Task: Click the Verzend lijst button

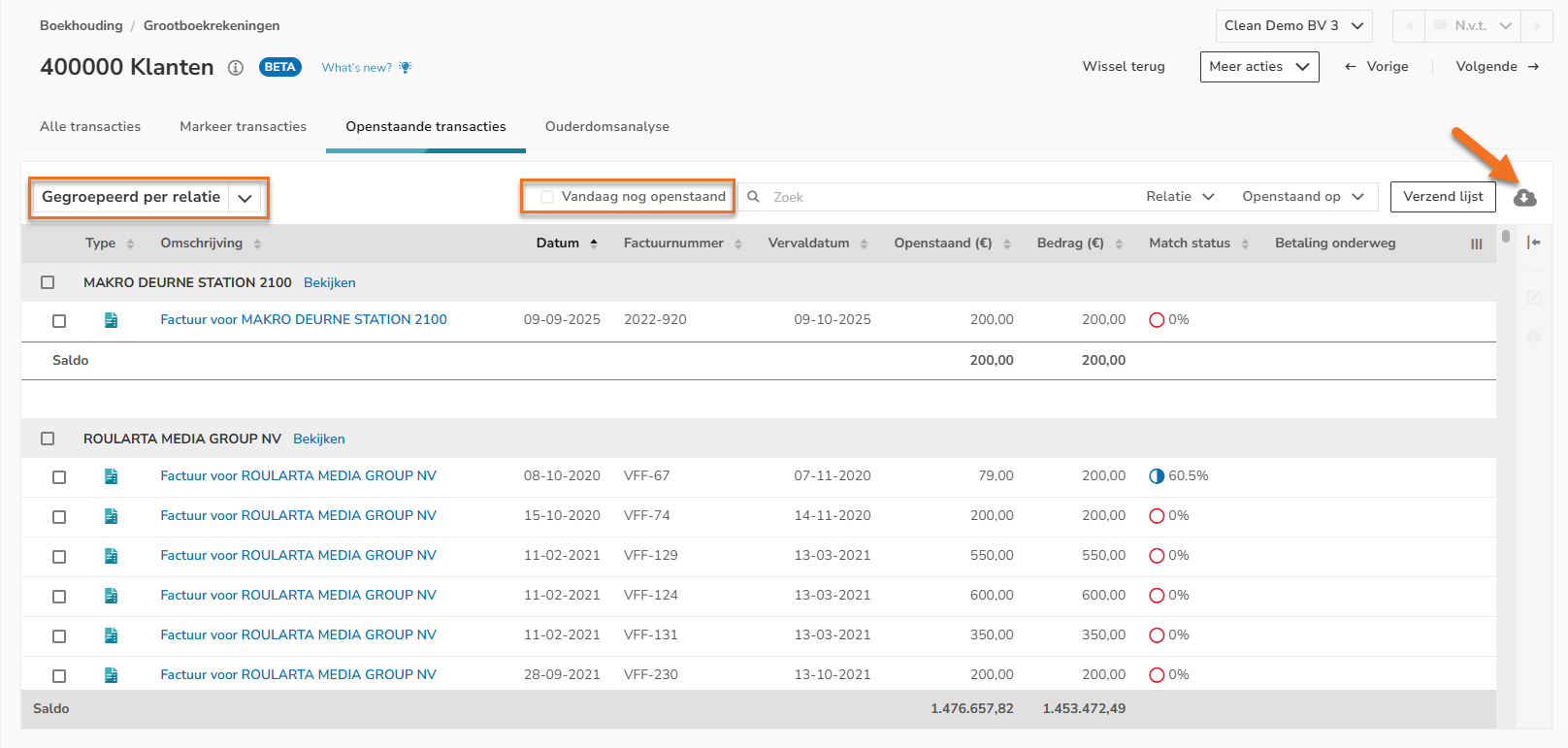Action: [1442, 197]
